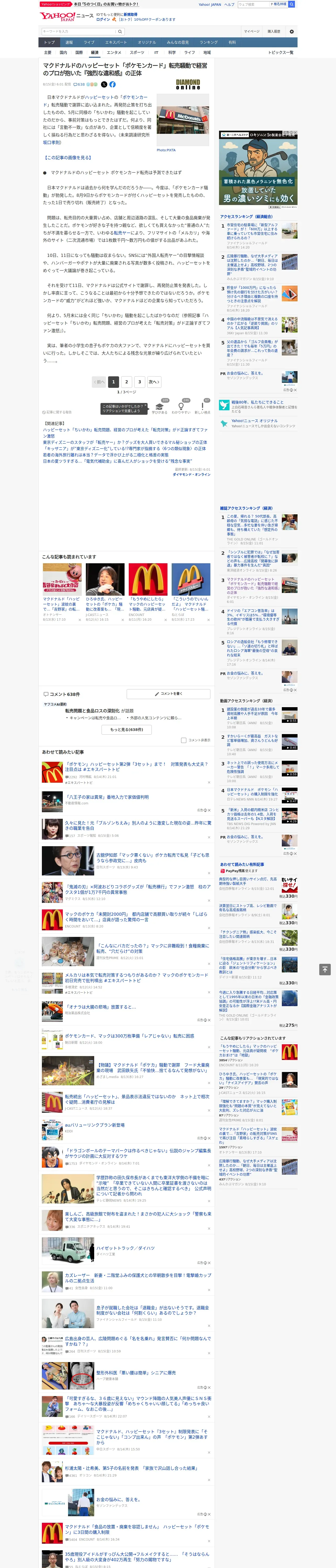The height and width of the screenshot is (1568, 336).
Task: Go to page 2 of the article
Action: [x=126, y=382]
